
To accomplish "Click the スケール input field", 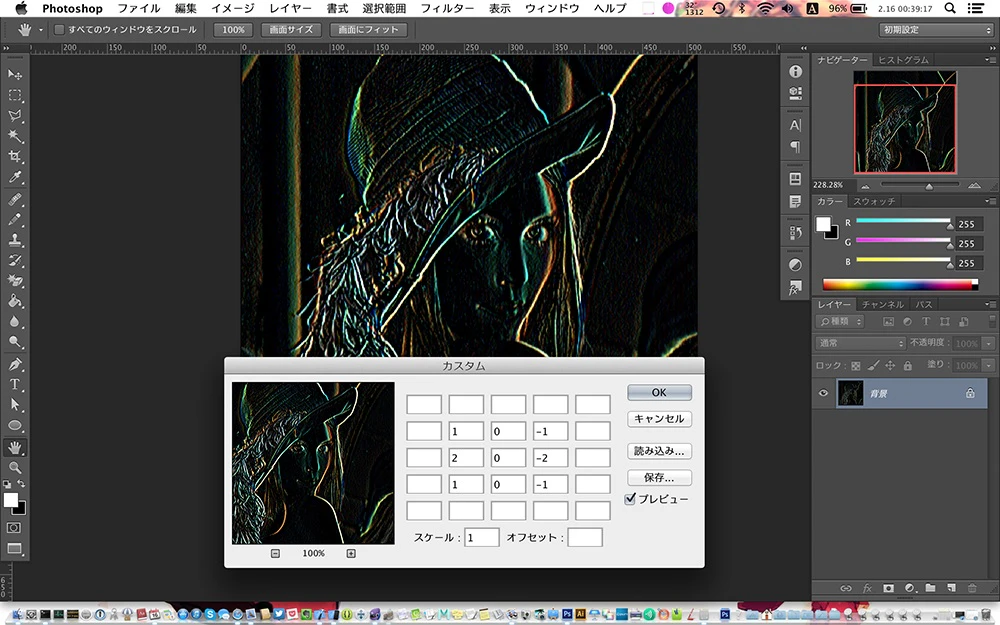I will coord(482,538).
